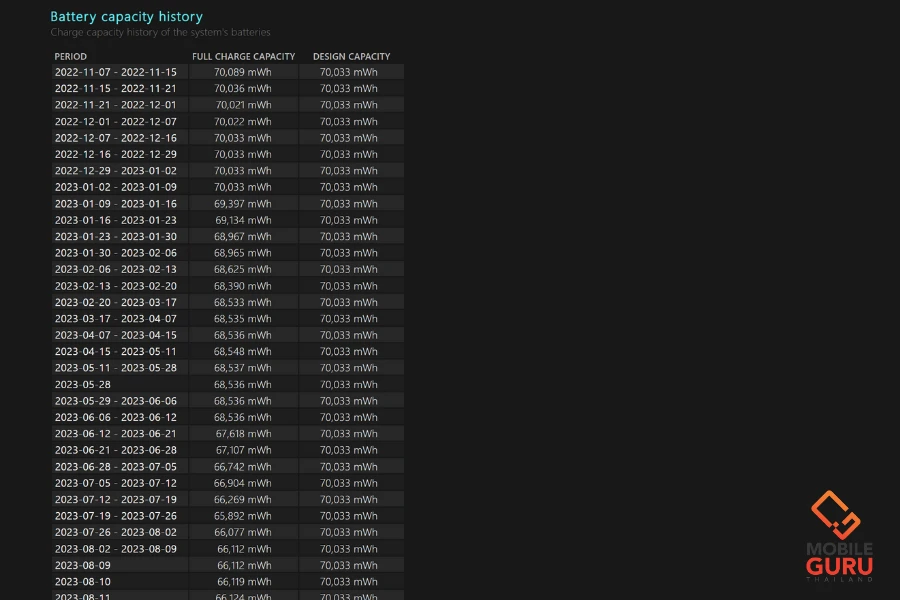The width and height of the screenshot is (900, 600).
Task: Click the 67,107 mWh capacity value
Action: (x=242, y=450)
